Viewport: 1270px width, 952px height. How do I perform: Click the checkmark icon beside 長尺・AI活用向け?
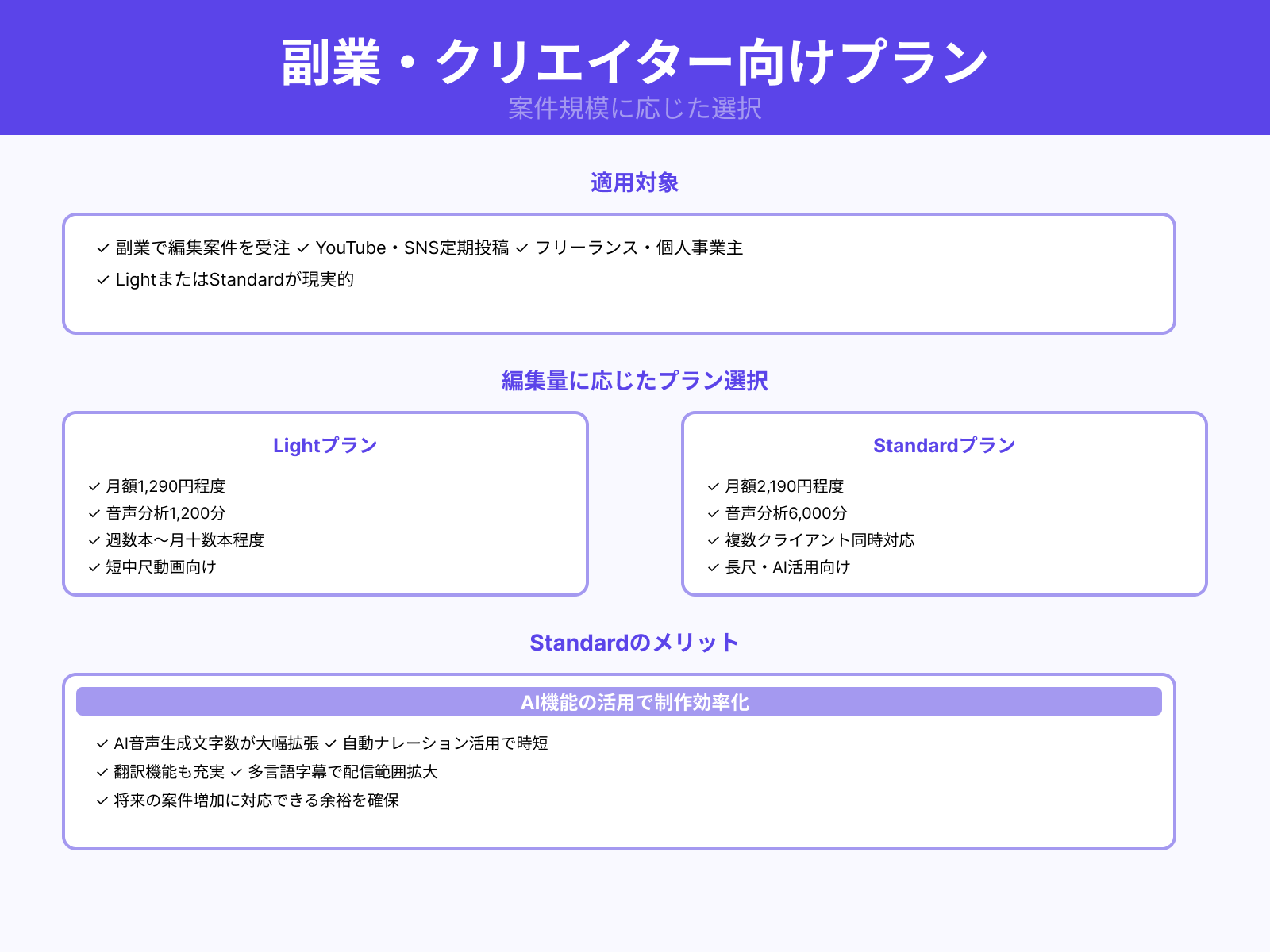point(710,567)
